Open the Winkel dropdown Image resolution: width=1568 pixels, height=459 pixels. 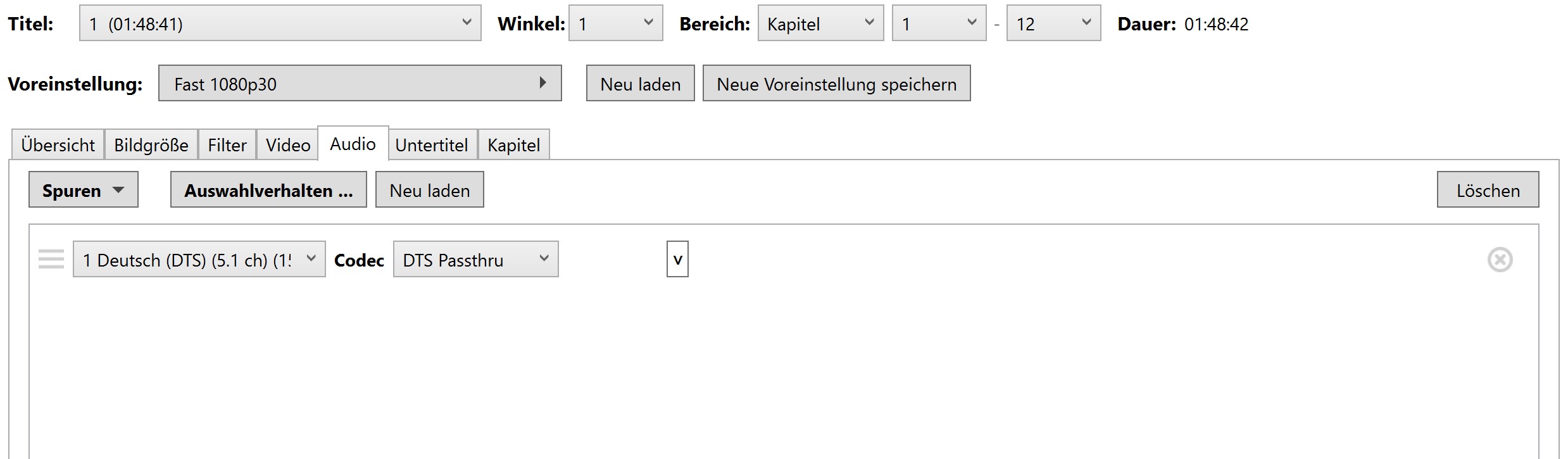[x=615, y=23]
